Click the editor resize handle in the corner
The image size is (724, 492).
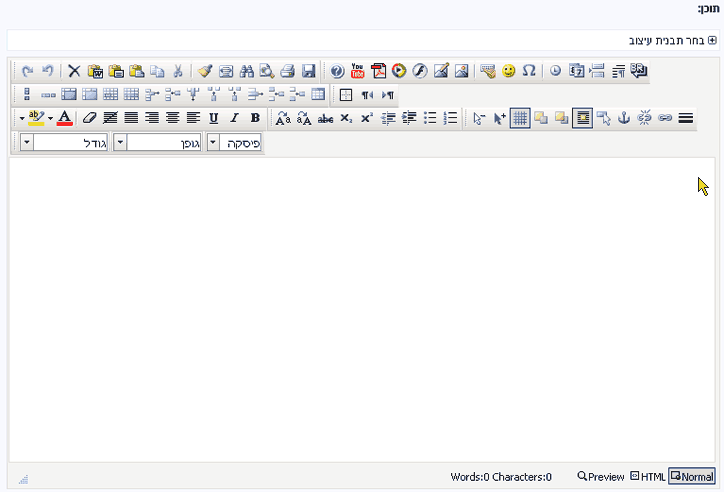tap(24, 480)
